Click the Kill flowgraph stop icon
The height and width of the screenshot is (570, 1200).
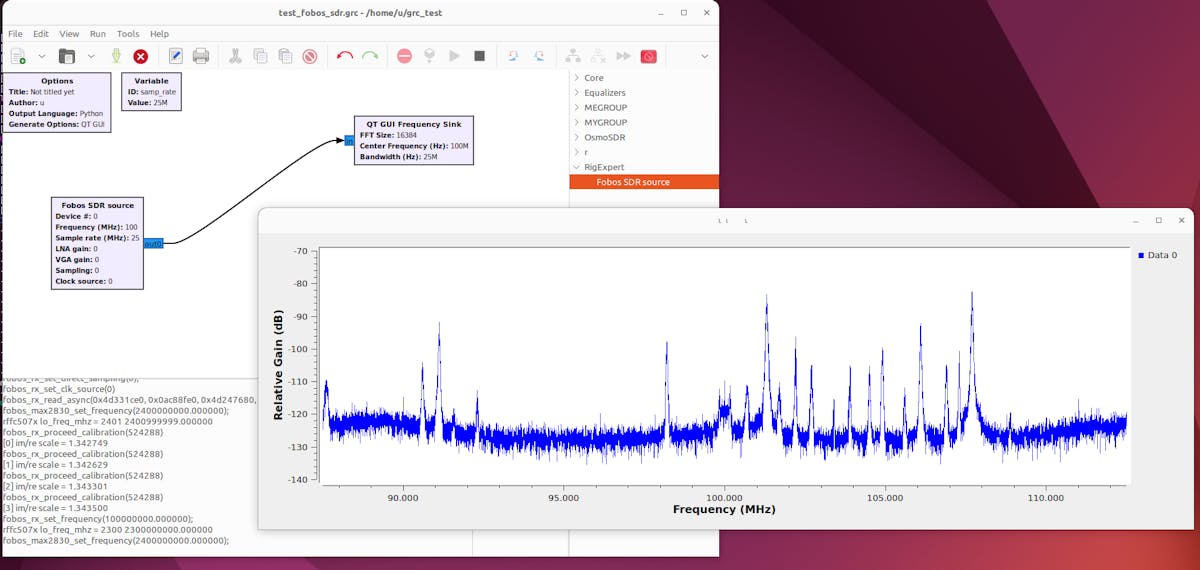(x=479, y=56)
